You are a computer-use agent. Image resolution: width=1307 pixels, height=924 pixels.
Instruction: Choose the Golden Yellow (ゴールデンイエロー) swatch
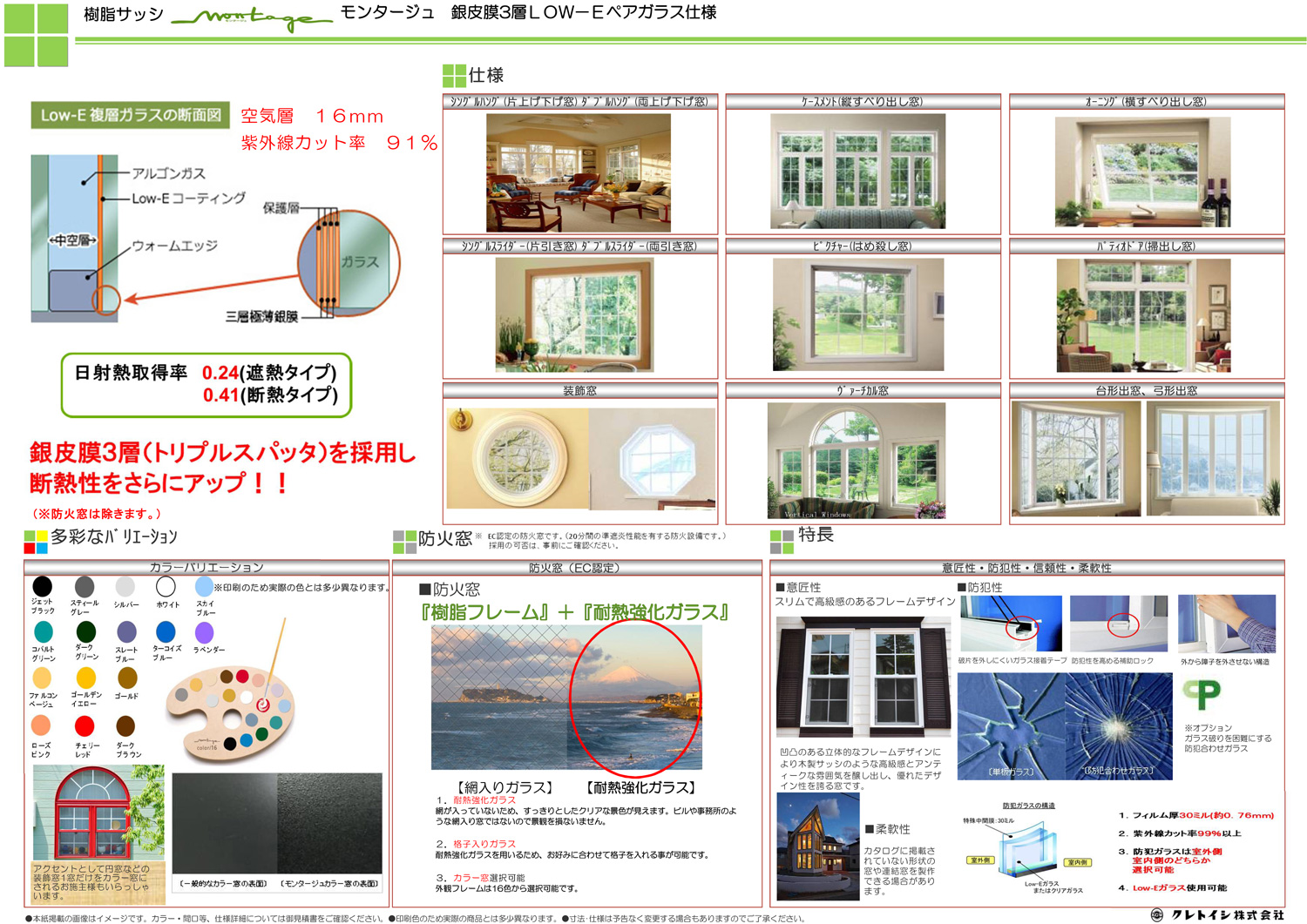pos(85,678)
